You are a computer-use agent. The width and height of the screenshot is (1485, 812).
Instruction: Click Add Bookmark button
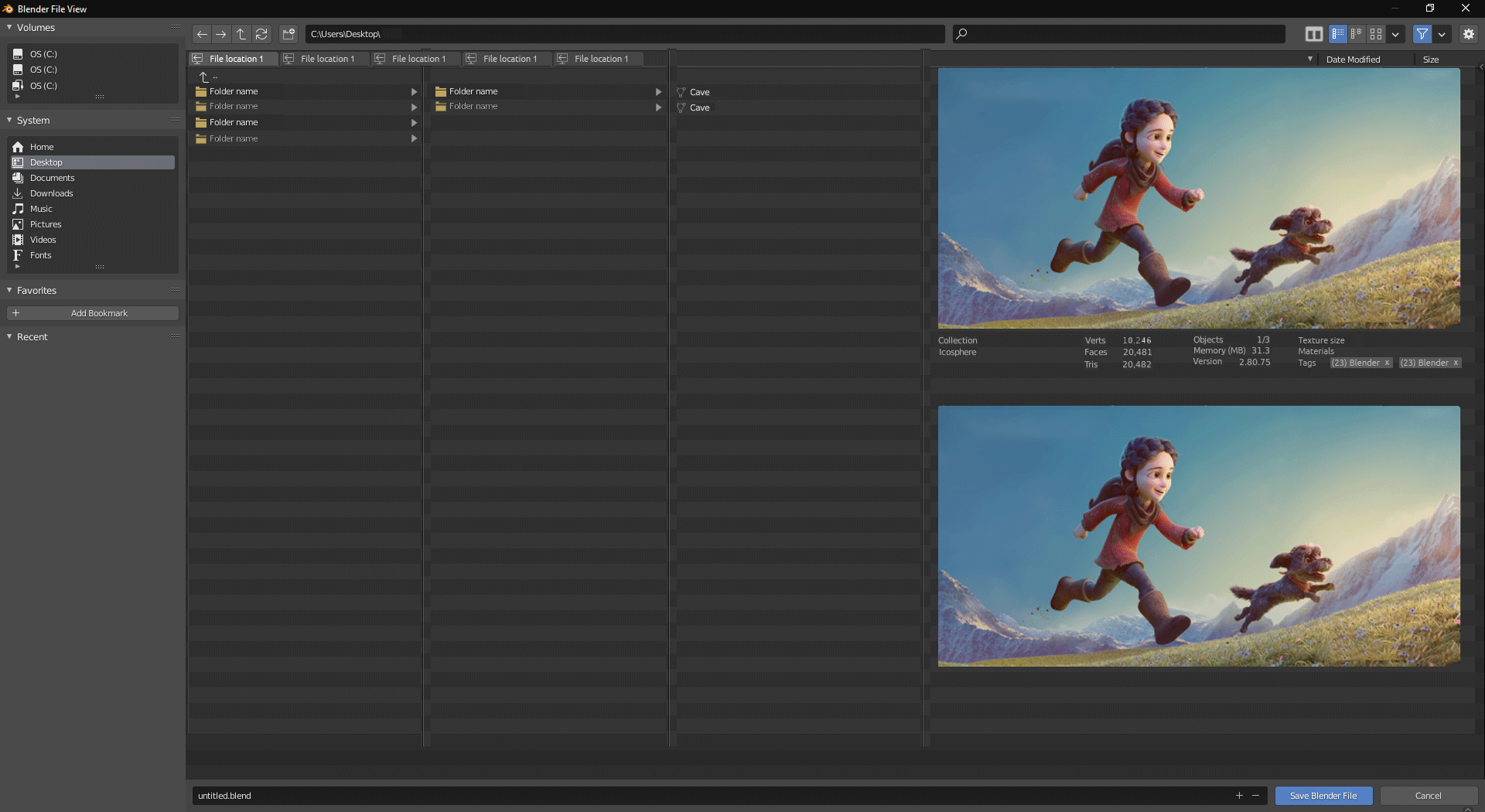click(x=93, y=313)
